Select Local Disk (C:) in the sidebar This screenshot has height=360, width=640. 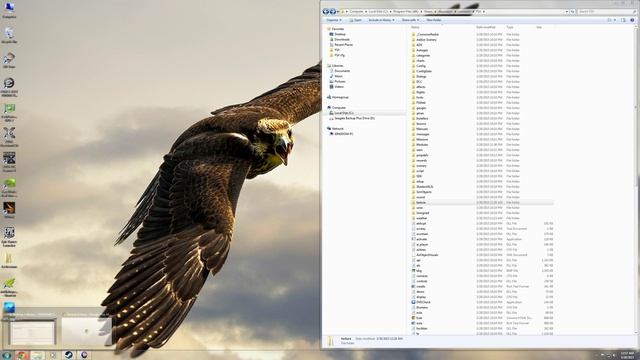pos(343,113)
